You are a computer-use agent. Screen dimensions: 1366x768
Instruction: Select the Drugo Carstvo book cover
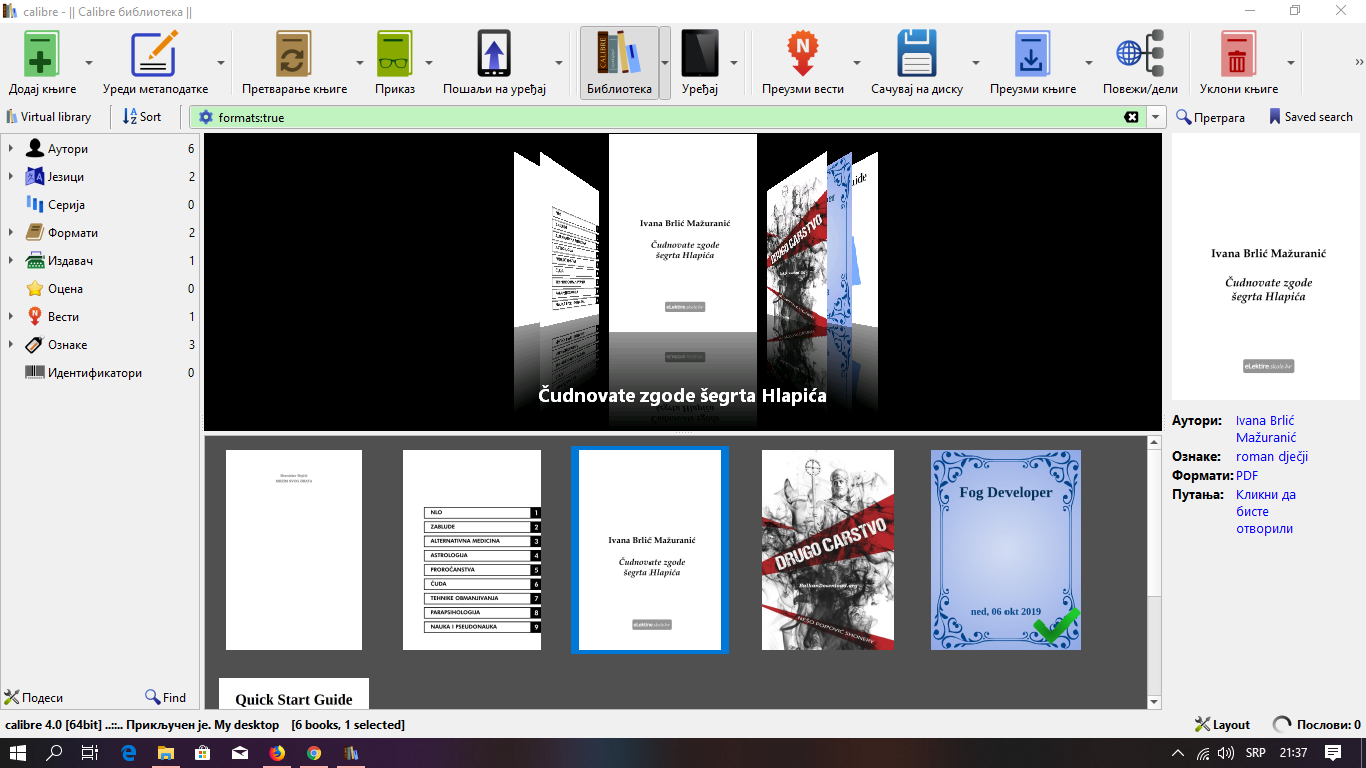click(828, 550)
